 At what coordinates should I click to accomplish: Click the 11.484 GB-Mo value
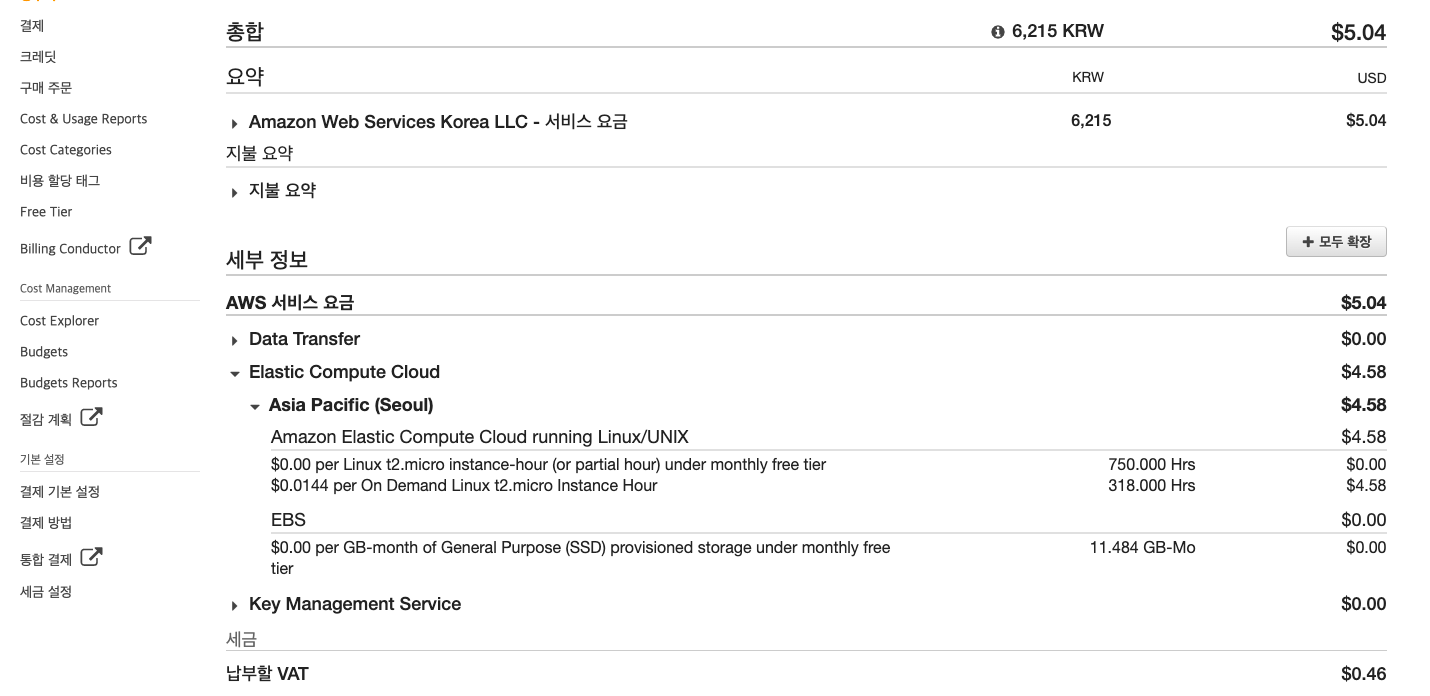1143,547
